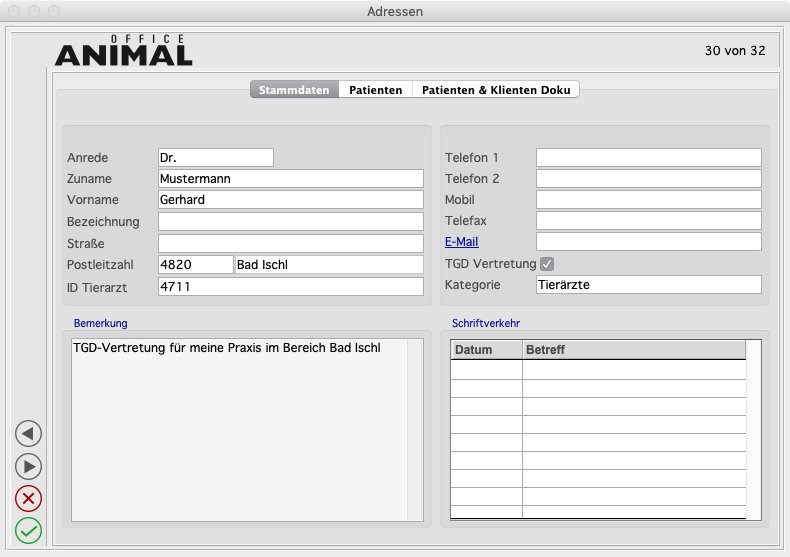The width and height of the screenshot is (790, 557).
Task: Click the red X cancel icon
Action: click(x=29, y=498)
